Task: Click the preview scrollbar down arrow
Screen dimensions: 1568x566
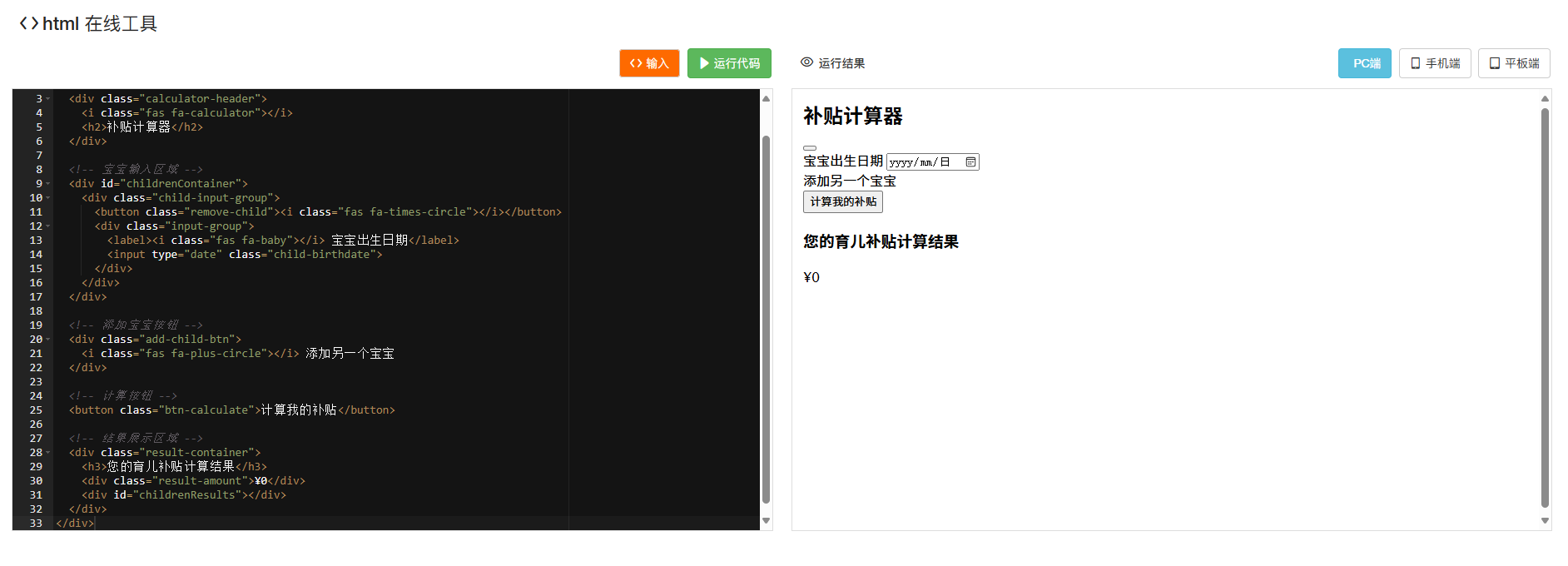Action: coord(1545,521)
